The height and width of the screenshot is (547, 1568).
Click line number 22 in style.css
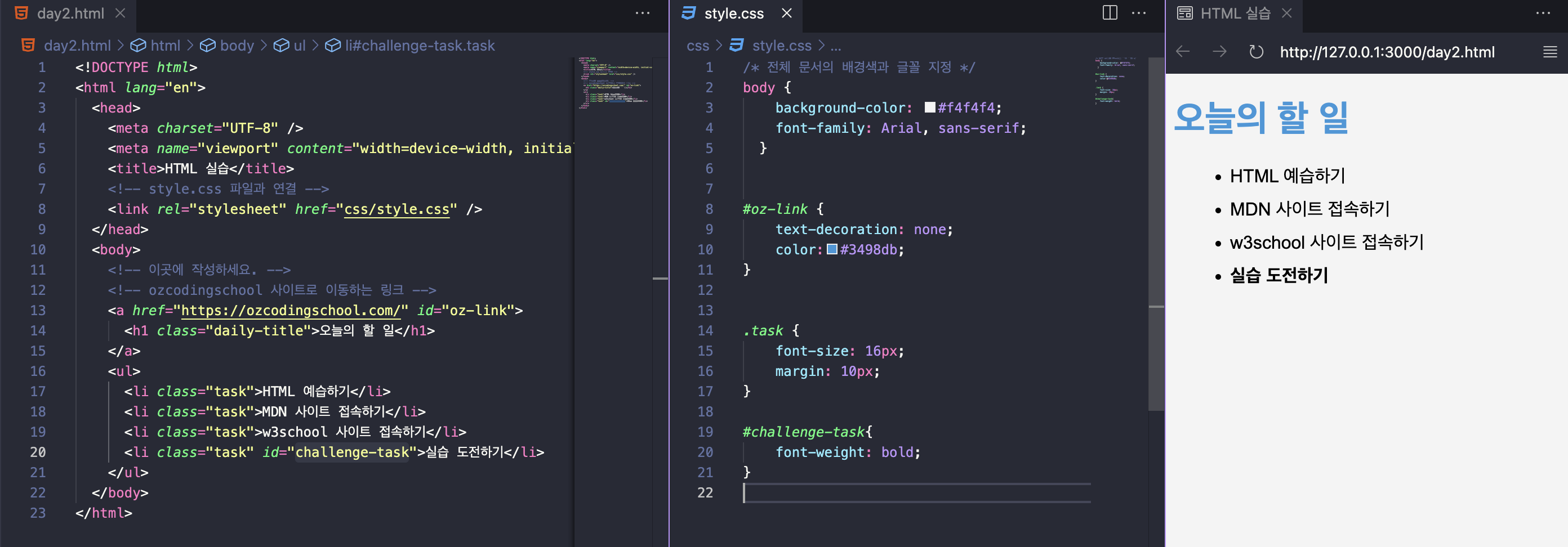pyautogui.click(x=705, y=493)
